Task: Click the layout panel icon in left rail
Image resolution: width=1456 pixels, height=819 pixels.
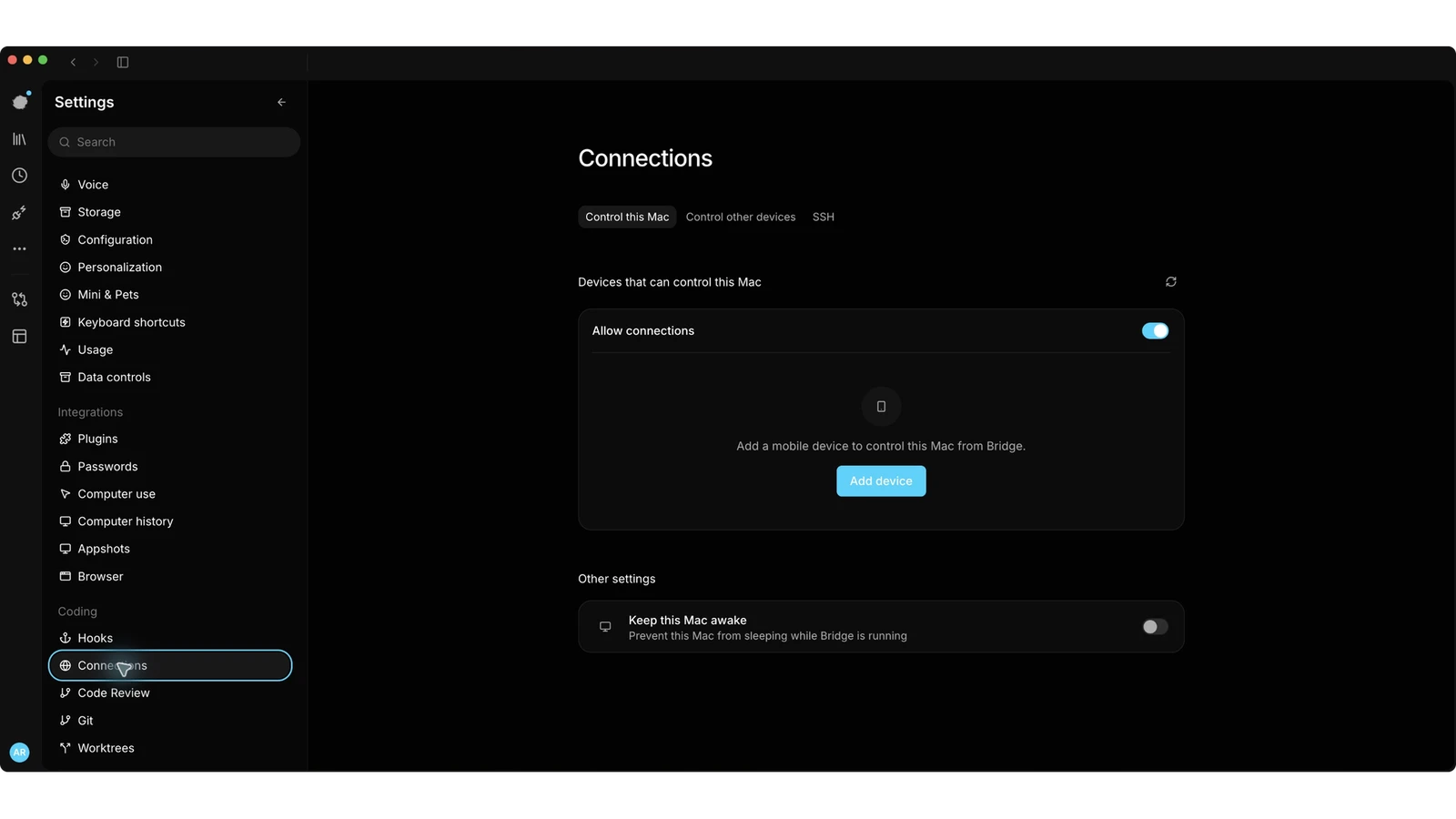Action: [x=19, y=337]
